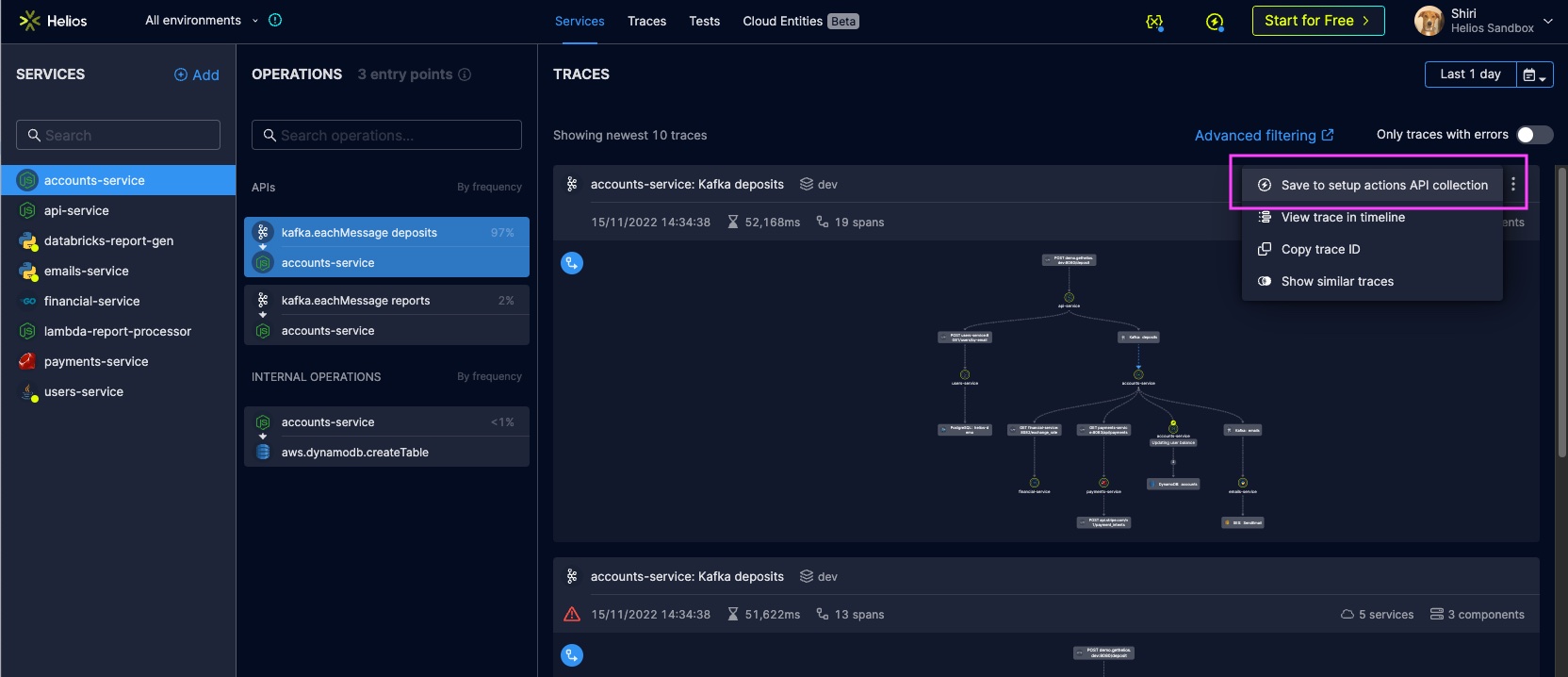This screenshot has height=677, width=1568.
Task: Select databricks-report-gen service
Action: [x=118, y=240]
